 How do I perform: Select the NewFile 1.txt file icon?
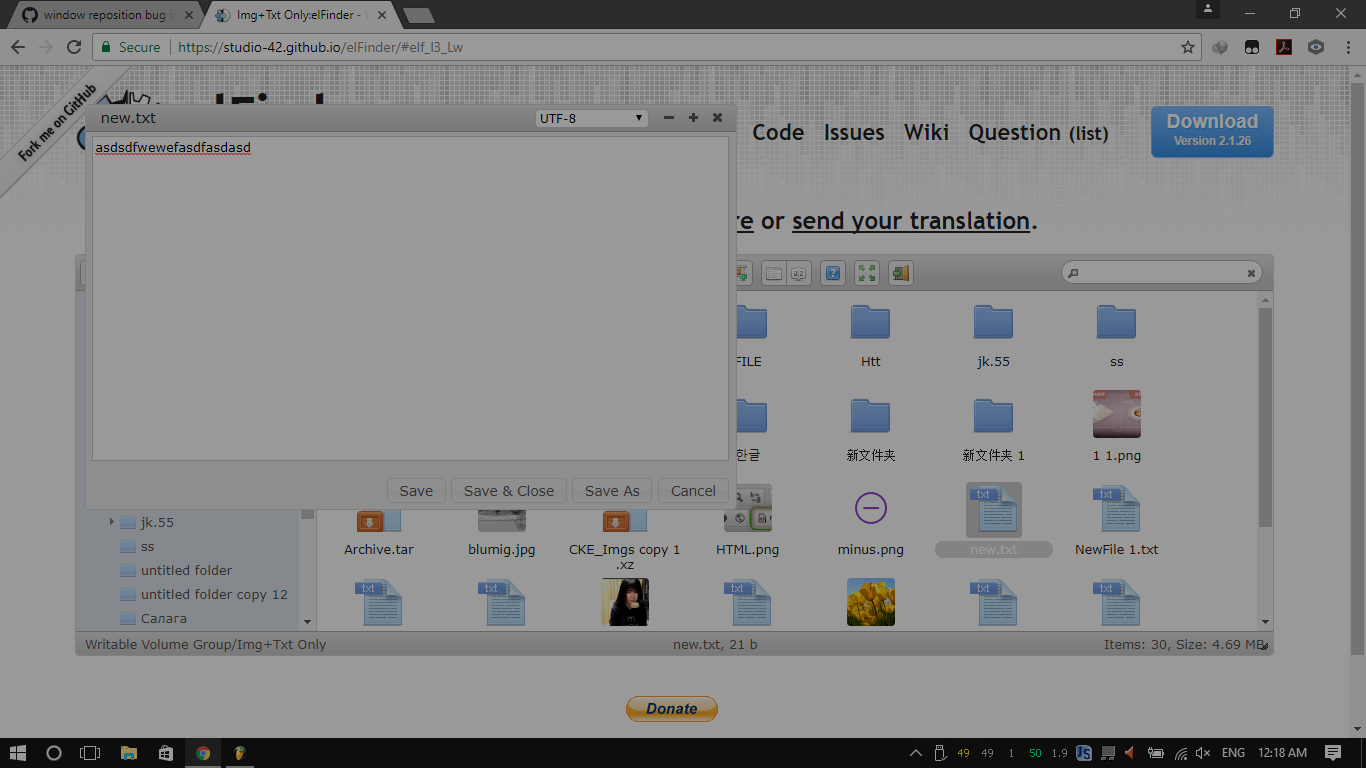1116,508
